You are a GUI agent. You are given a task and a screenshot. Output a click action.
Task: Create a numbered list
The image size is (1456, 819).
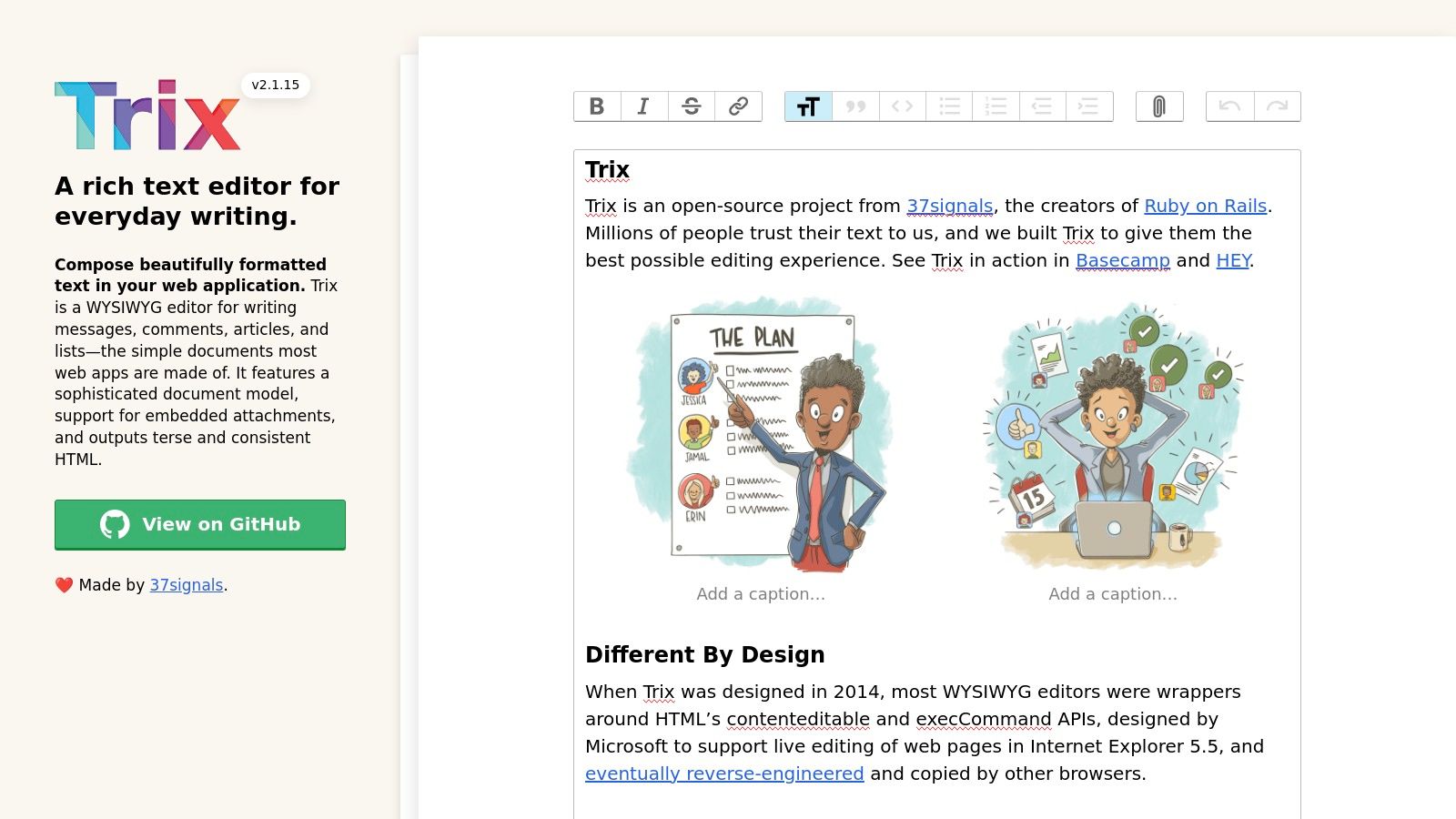coord(996,106)
